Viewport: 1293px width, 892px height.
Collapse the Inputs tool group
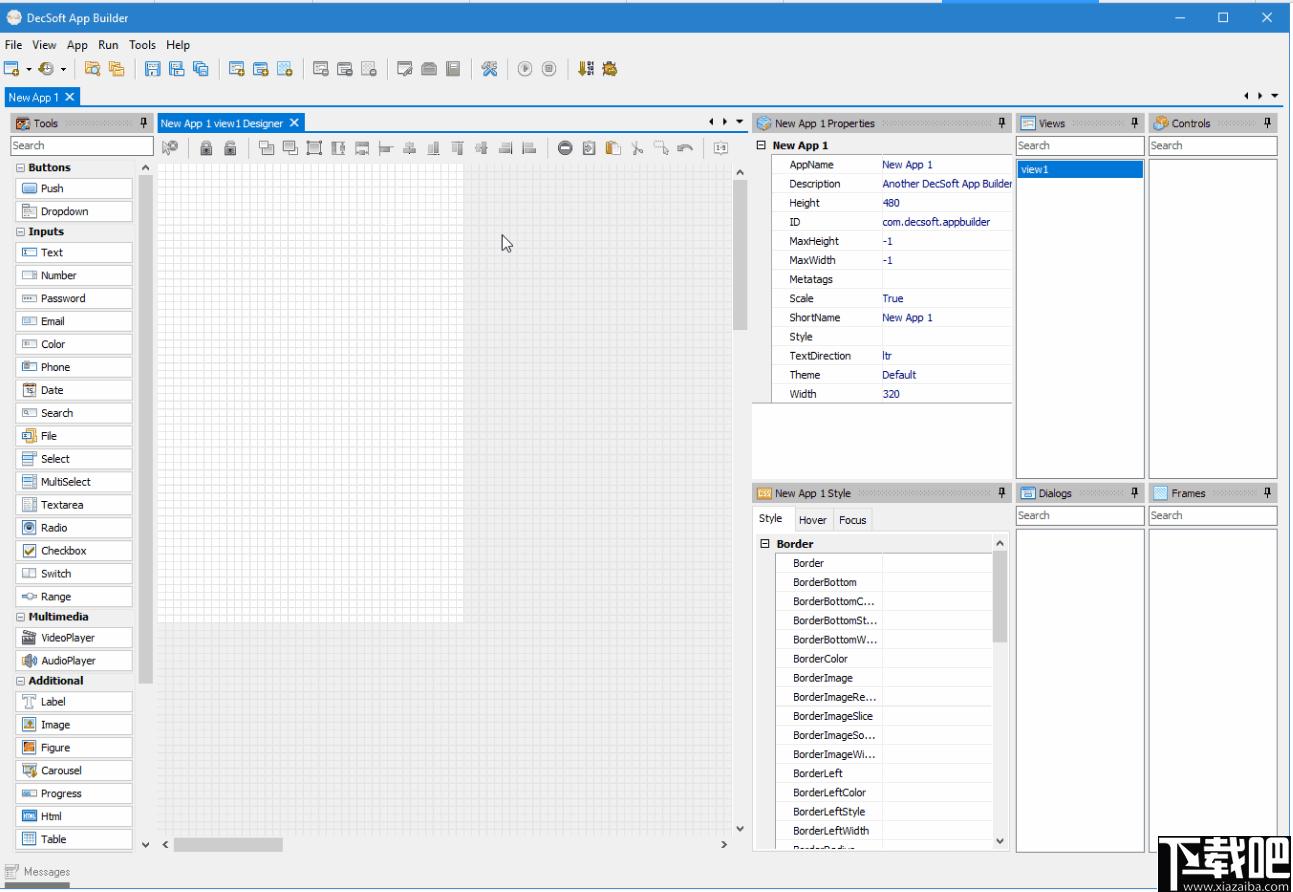pos(21,232)
